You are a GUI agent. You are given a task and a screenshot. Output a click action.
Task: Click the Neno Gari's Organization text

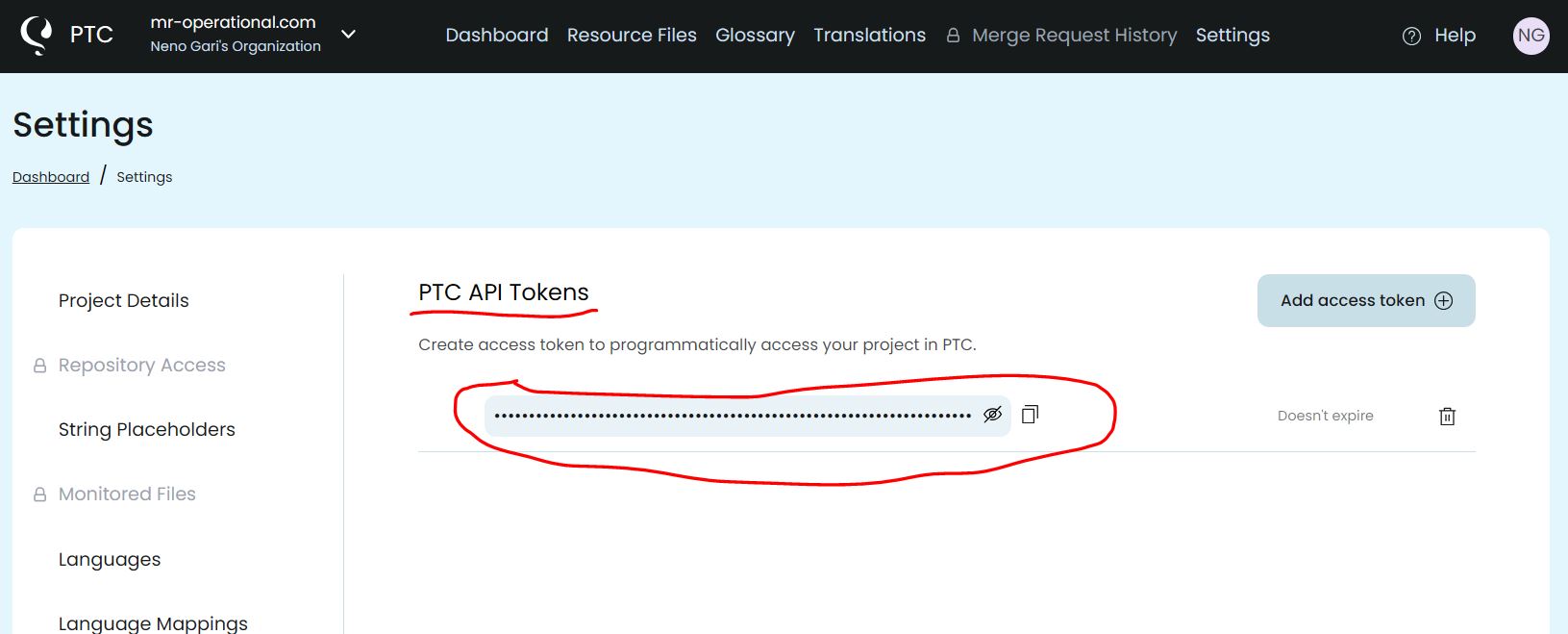[236, 46]
